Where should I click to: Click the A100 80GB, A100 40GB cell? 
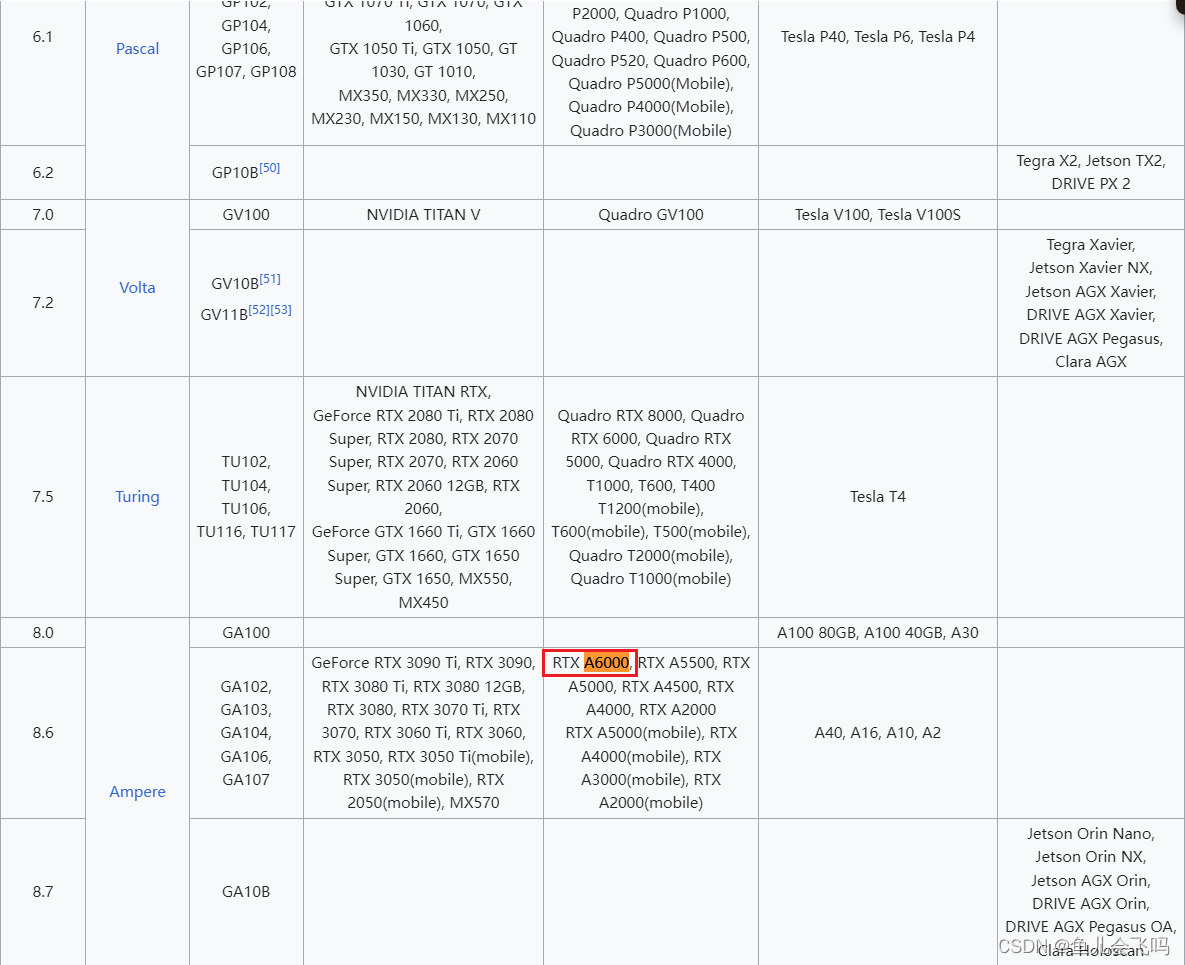point(877,633)
